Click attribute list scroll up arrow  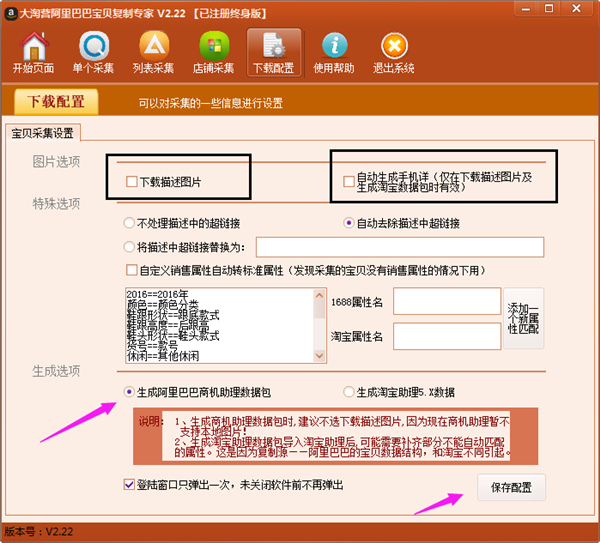(x=319, y=296)
